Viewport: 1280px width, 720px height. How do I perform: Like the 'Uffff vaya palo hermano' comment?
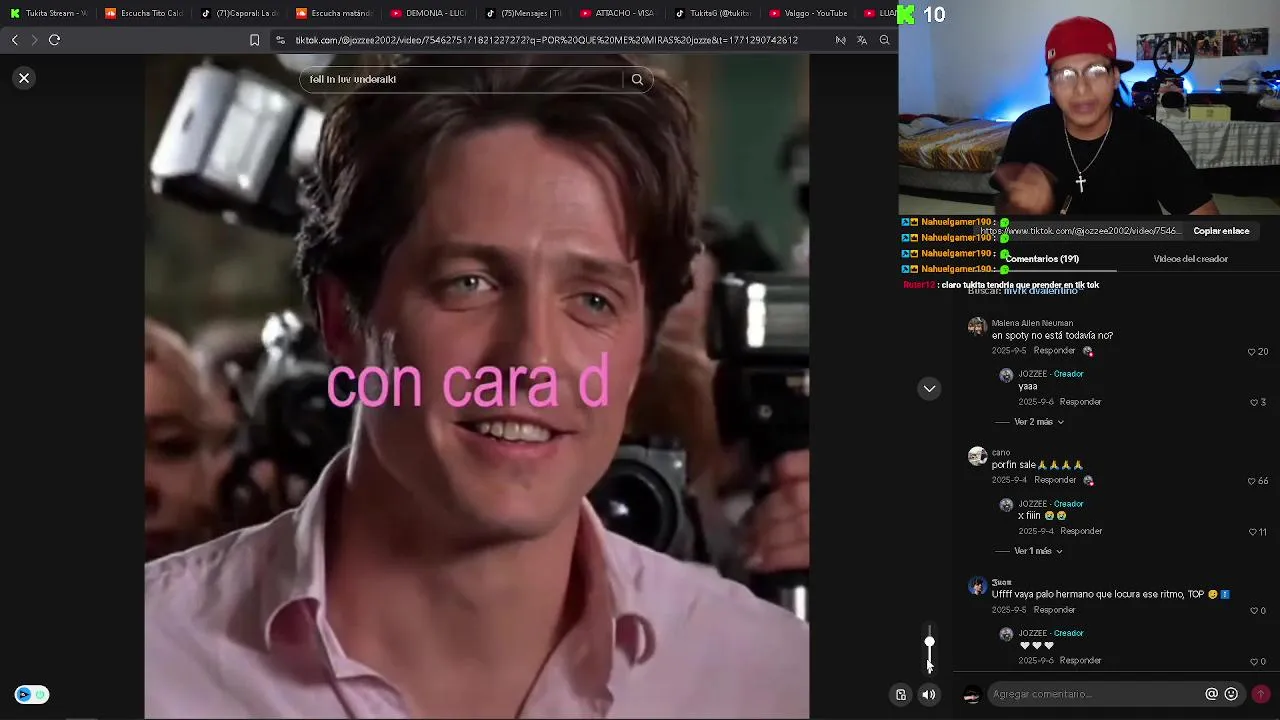[x=1254, y=610]
